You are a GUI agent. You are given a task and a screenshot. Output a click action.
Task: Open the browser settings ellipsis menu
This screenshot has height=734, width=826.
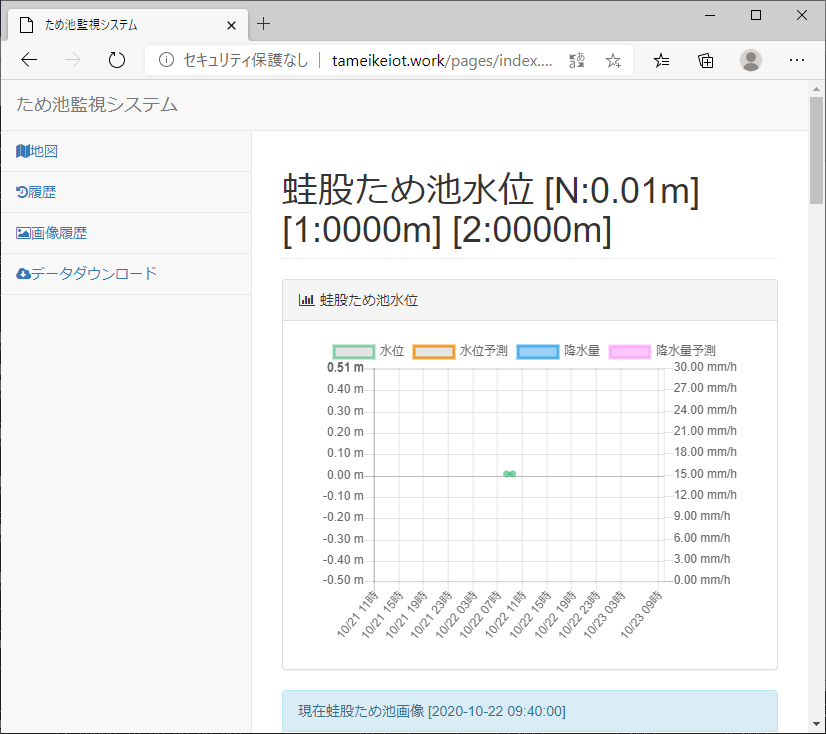coord(796,61)
